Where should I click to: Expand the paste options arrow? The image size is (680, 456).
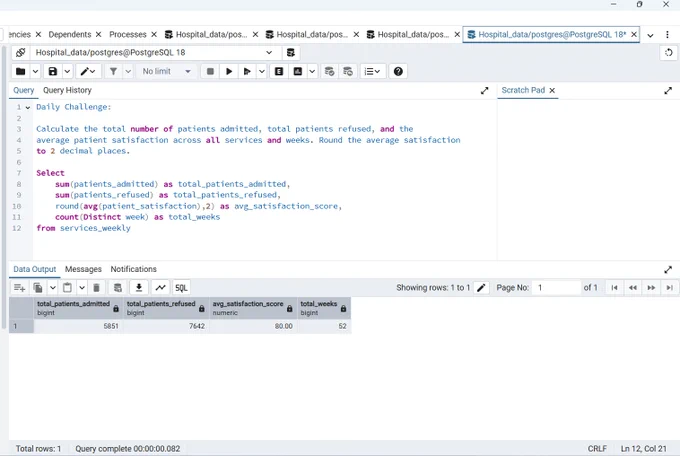(x=82, y=288)
